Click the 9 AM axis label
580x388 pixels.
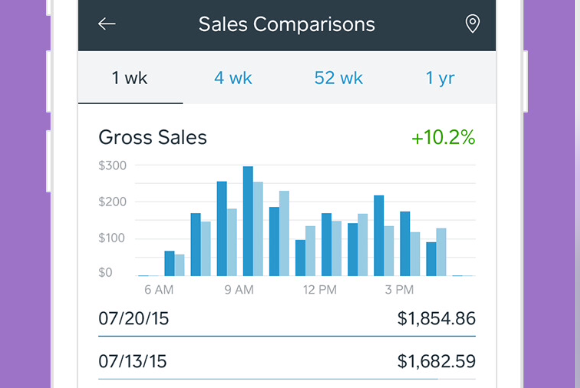pos(239,290)
